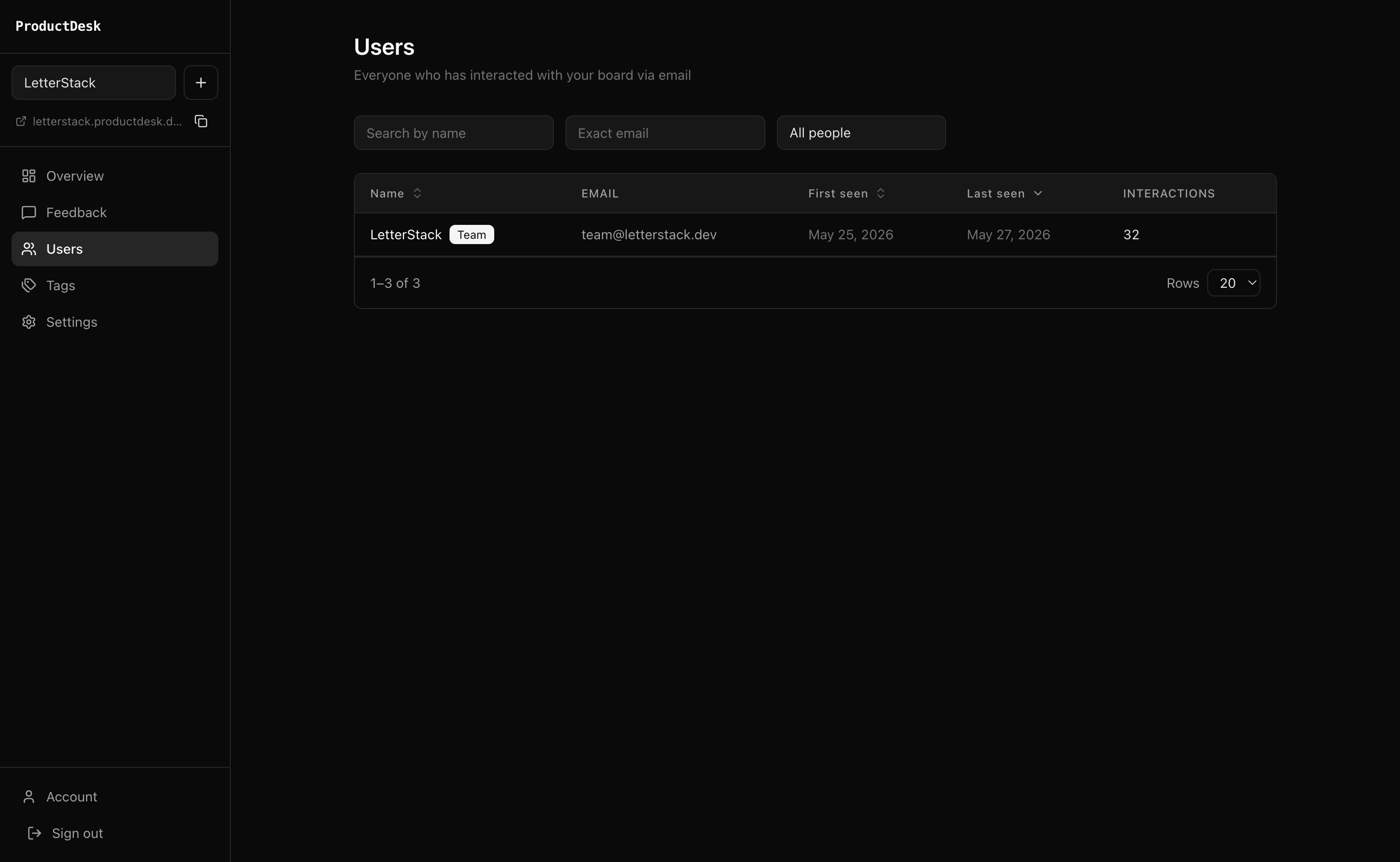1400x862 pixels.
Task: Click the Users page heading
Action: coord(384,47)
